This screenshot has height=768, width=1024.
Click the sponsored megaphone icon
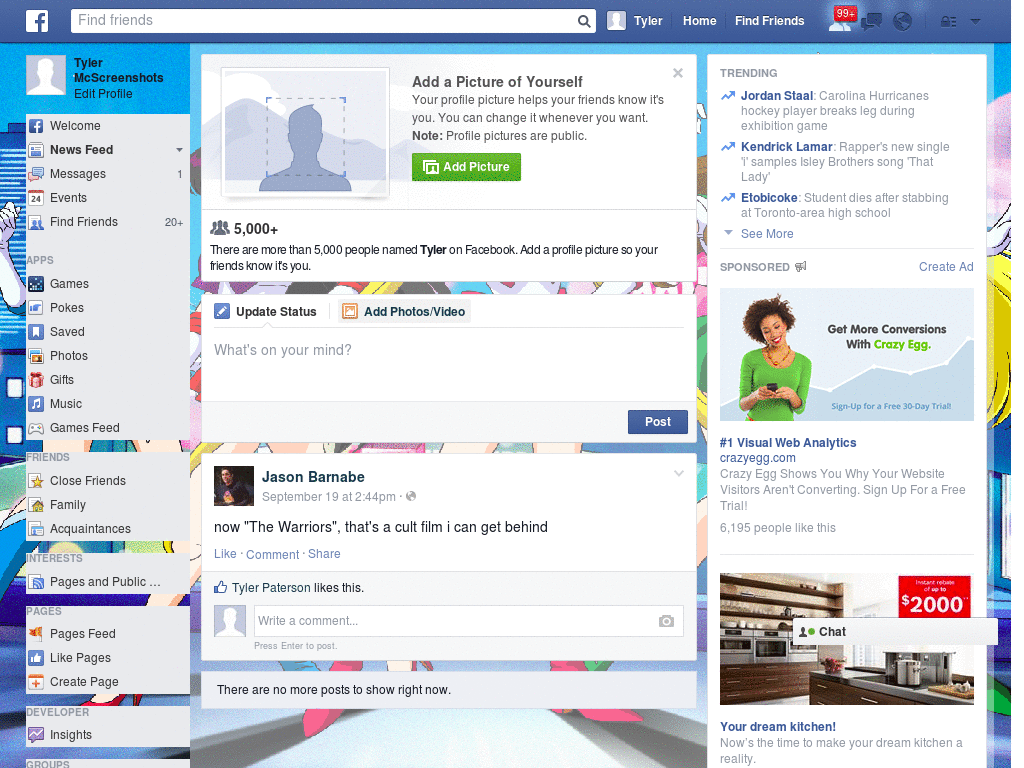tap(801, 266)
